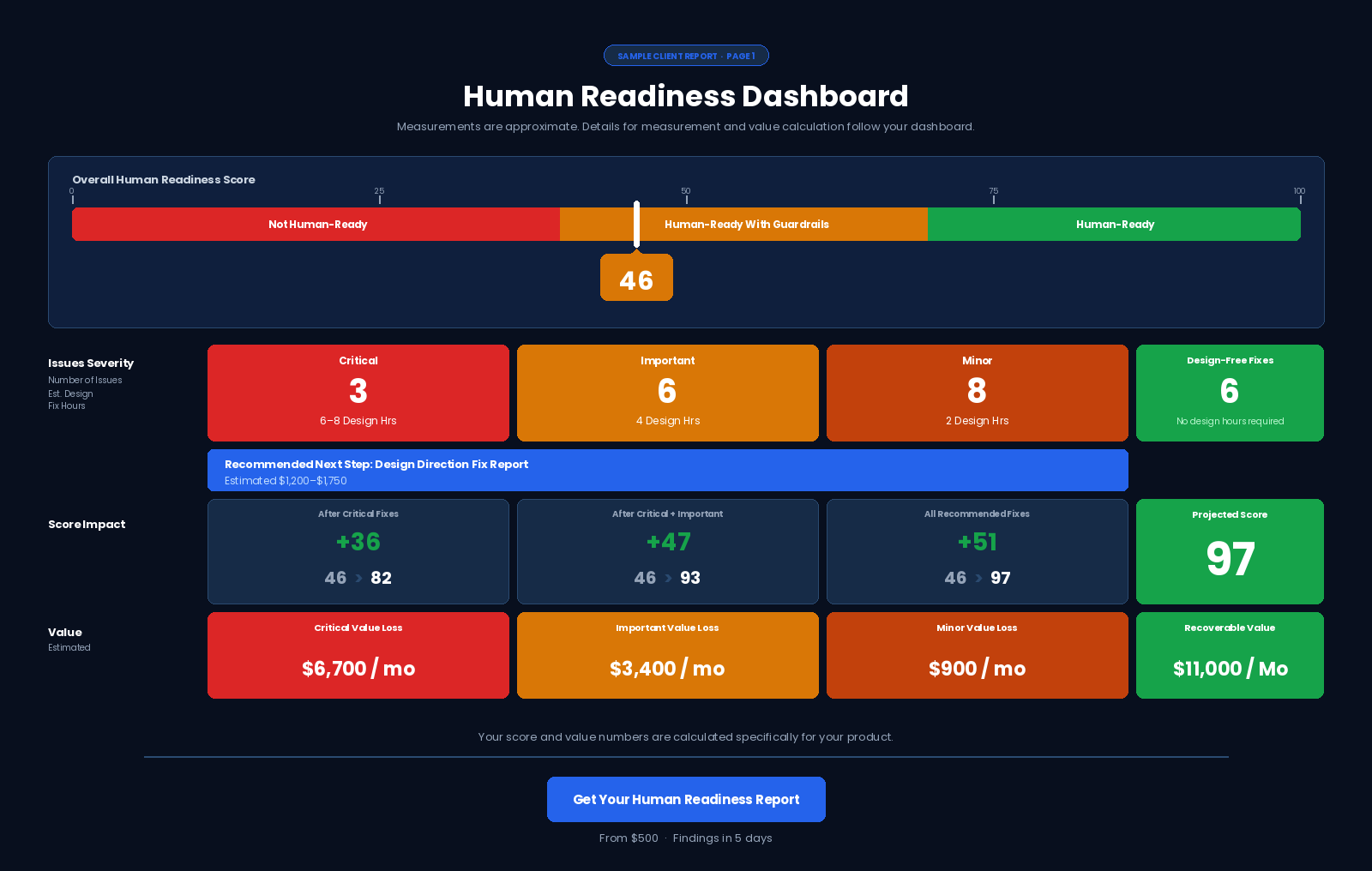Click the '46 > 93' score change

click(668, 578)
